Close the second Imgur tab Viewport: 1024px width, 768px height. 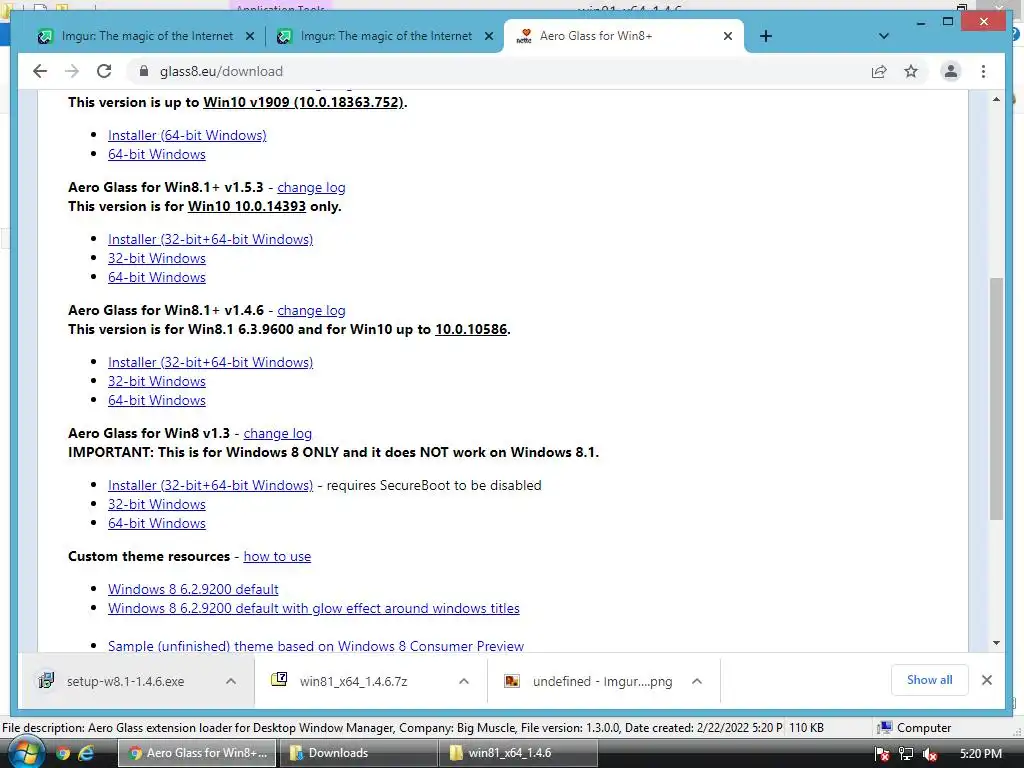[488, 37]
